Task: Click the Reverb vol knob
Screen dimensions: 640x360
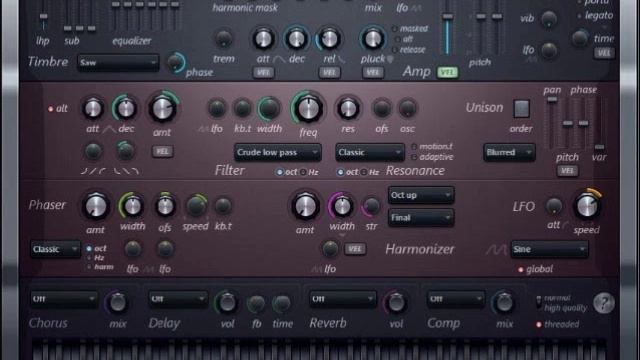Action: 396,302
